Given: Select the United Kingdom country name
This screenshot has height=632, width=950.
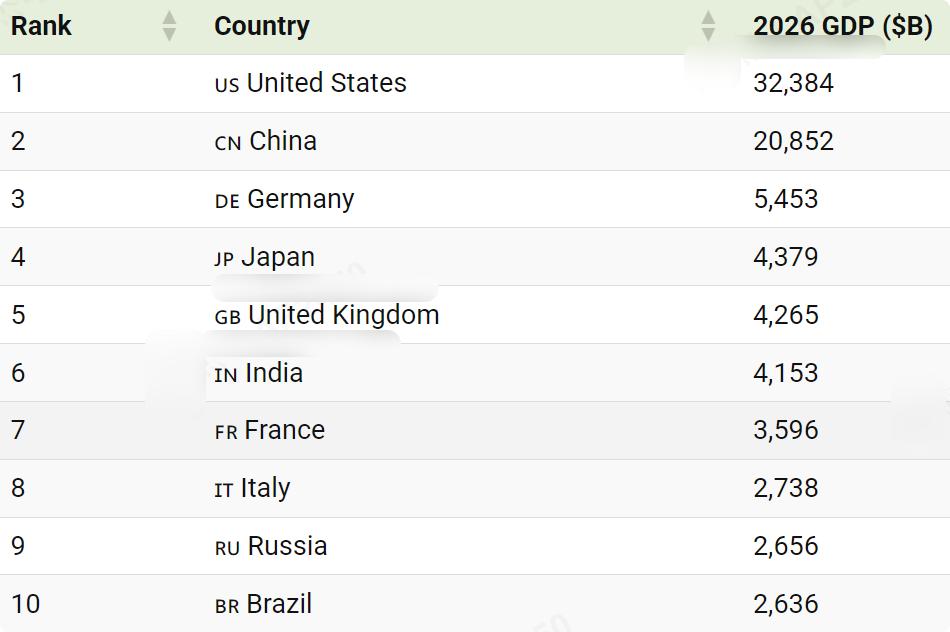Looking at the screenshot, I should pyautogui.click(x=344, y=314).
